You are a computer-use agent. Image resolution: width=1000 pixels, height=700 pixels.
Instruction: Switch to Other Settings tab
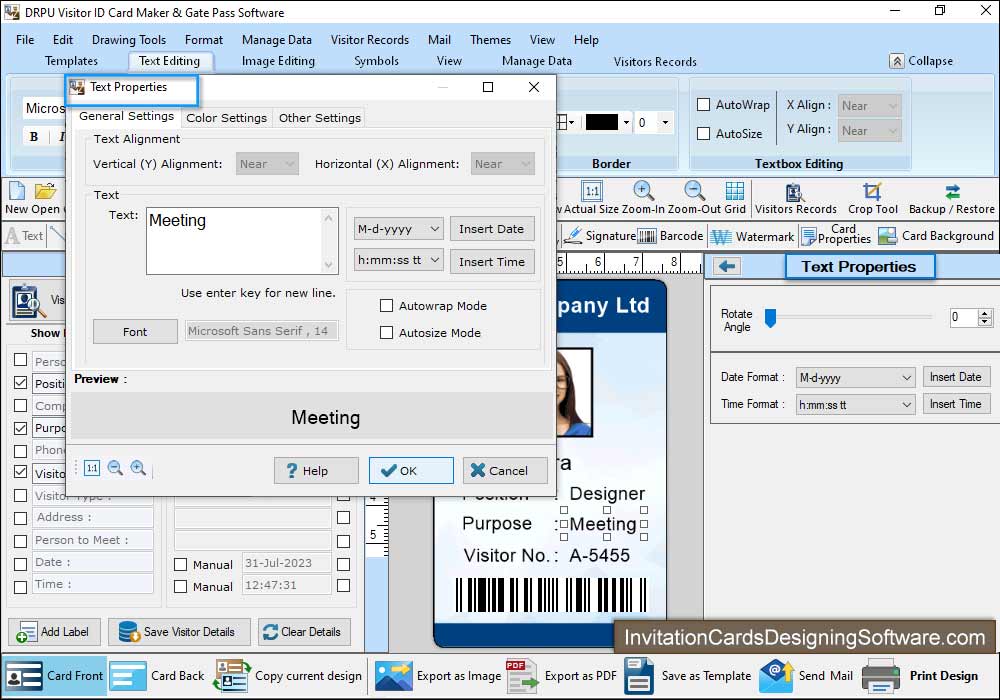[x=320, y=118]
